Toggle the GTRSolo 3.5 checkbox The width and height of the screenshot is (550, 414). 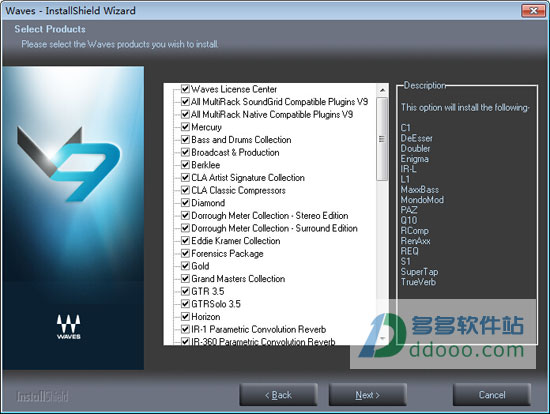(x=185, y=303)
